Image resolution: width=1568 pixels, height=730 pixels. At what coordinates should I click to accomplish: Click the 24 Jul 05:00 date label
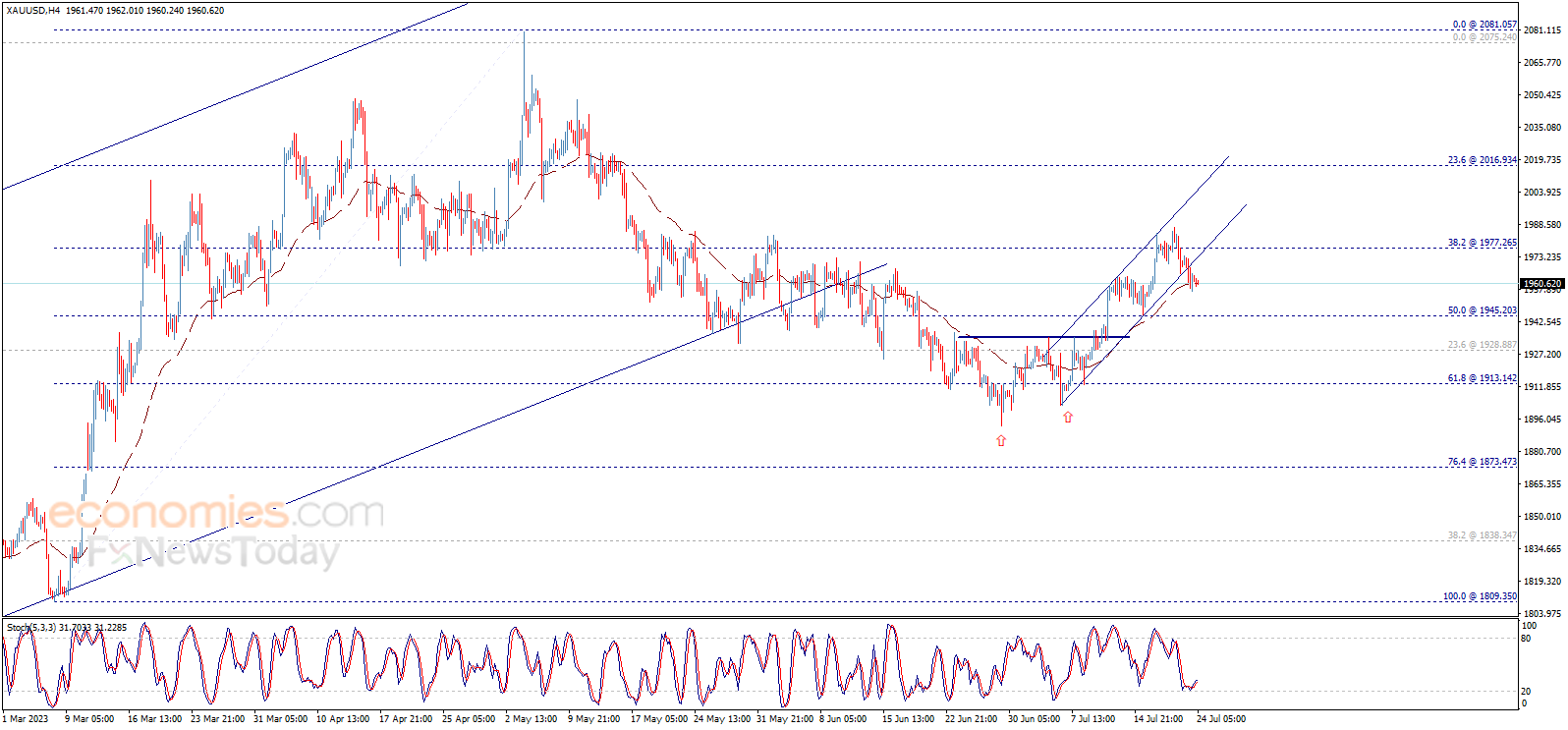[1221, 719]
